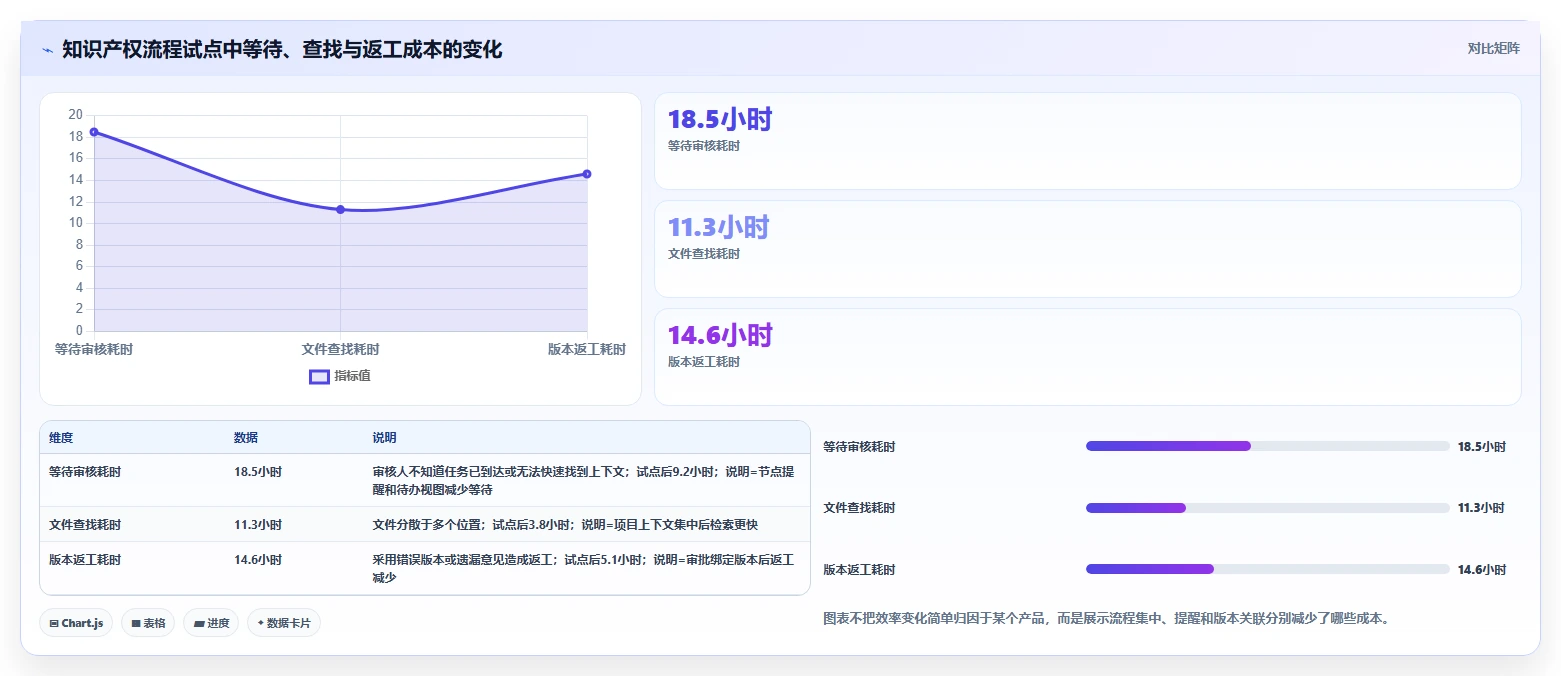
Task: Select the 版本返工耗时 cell in the table
Action: click(x=85, y=560)
